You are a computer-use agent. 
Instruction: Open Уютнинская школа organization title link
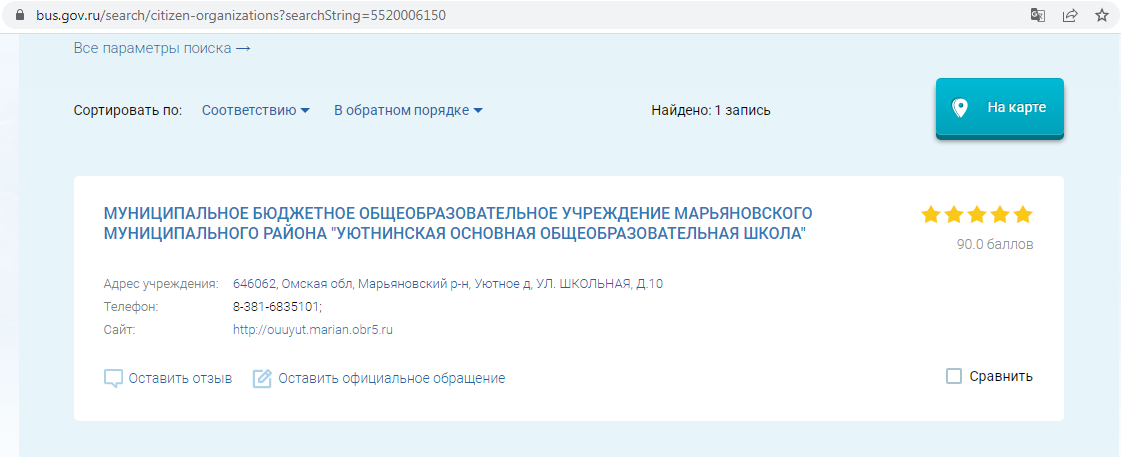(x=458, y=224)
